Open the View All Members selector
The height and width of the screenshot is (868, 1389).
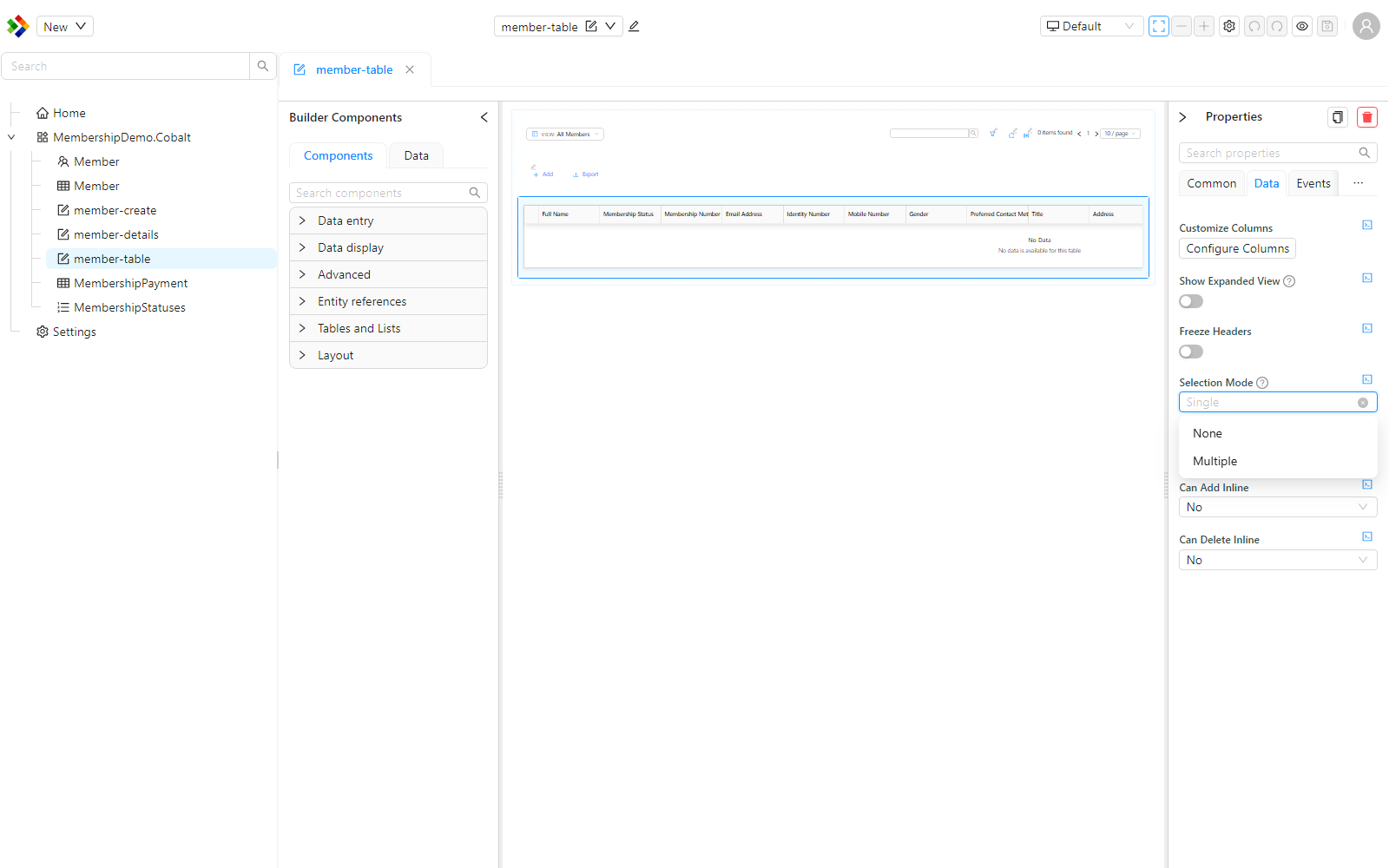tap(565, 135)
